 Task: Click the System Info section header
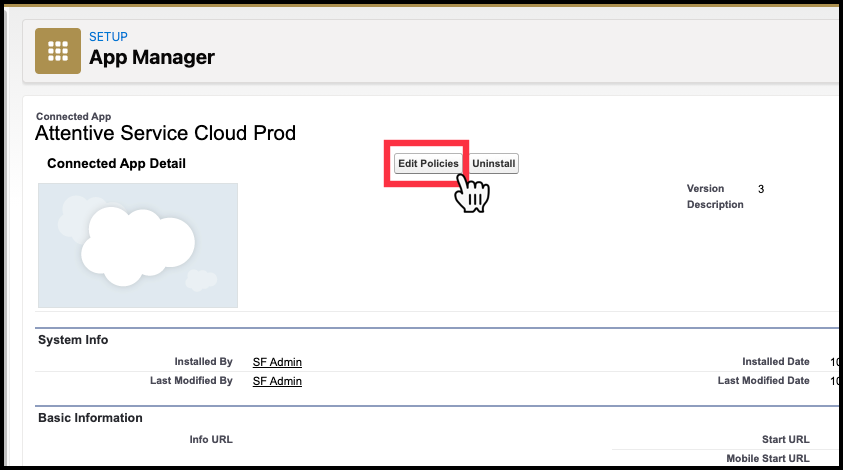point(73,340)
